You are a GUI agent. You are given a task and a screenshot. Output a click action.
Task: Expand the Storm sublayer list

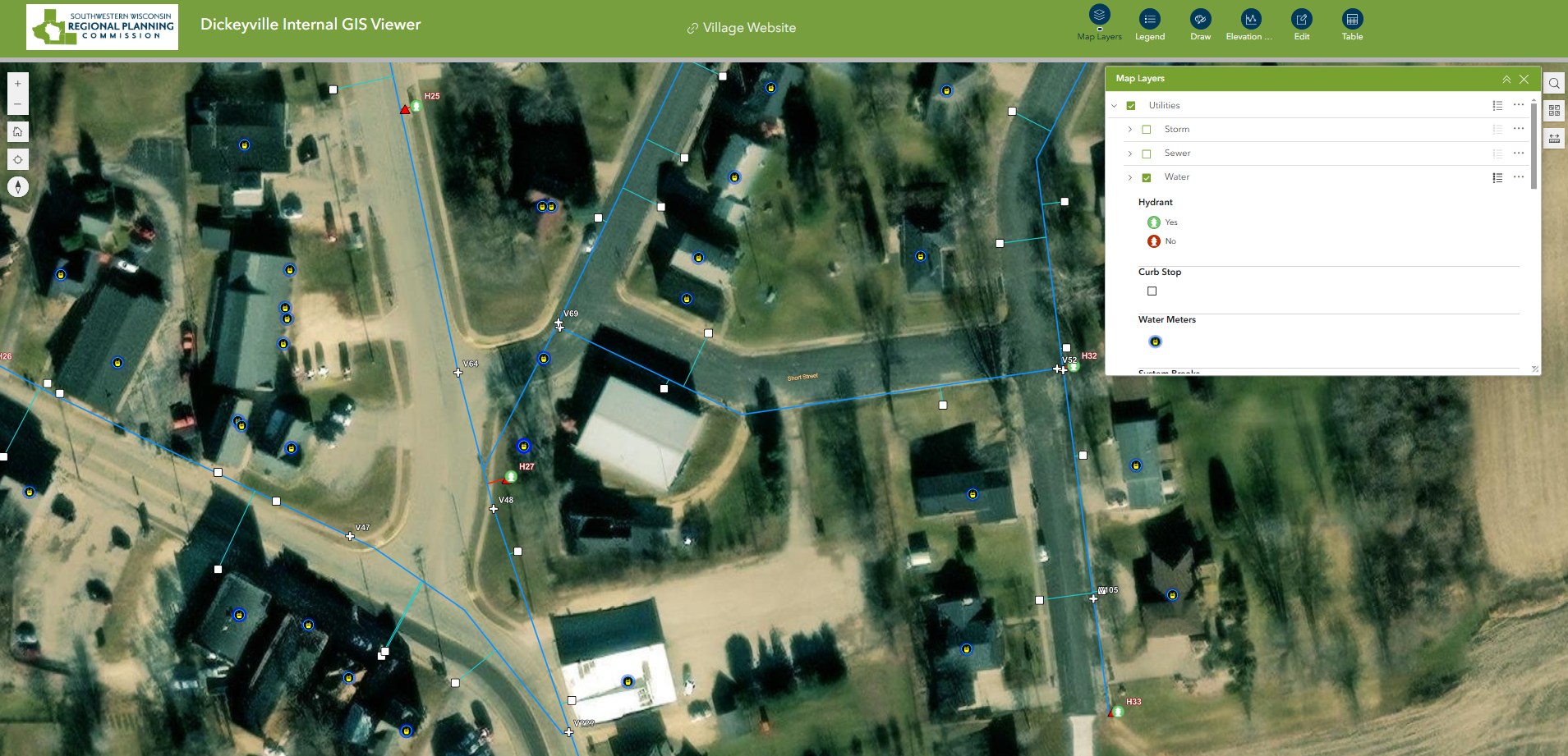tap(1130, 130)
